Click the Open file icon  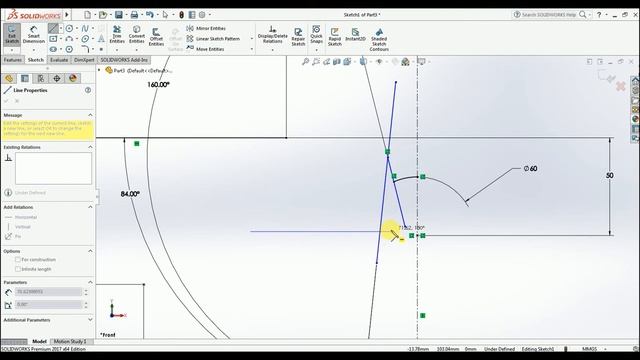(103, 15)
